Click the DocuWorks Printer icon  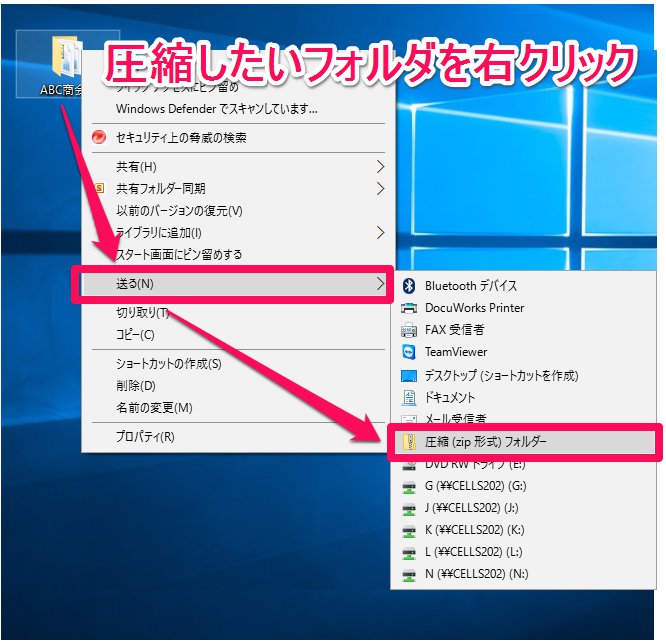click(x=408, y=308)
